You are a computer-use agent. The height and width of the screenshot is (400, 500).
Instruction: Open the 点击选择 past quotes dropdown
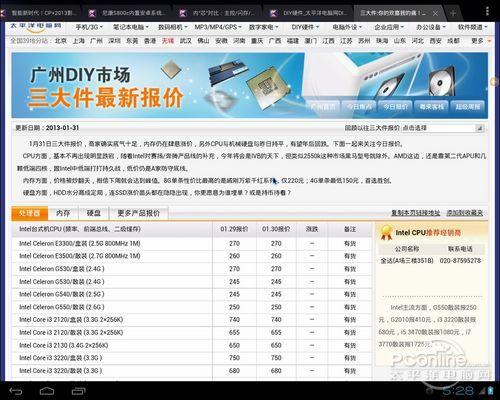click(x=443, y=128)
